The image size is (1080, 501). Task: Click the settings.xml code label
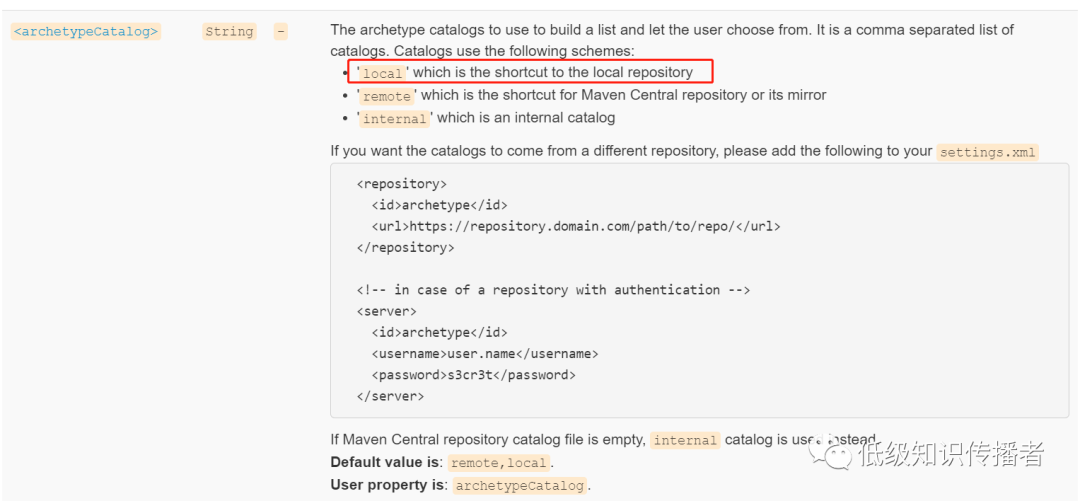pos(988,152)
